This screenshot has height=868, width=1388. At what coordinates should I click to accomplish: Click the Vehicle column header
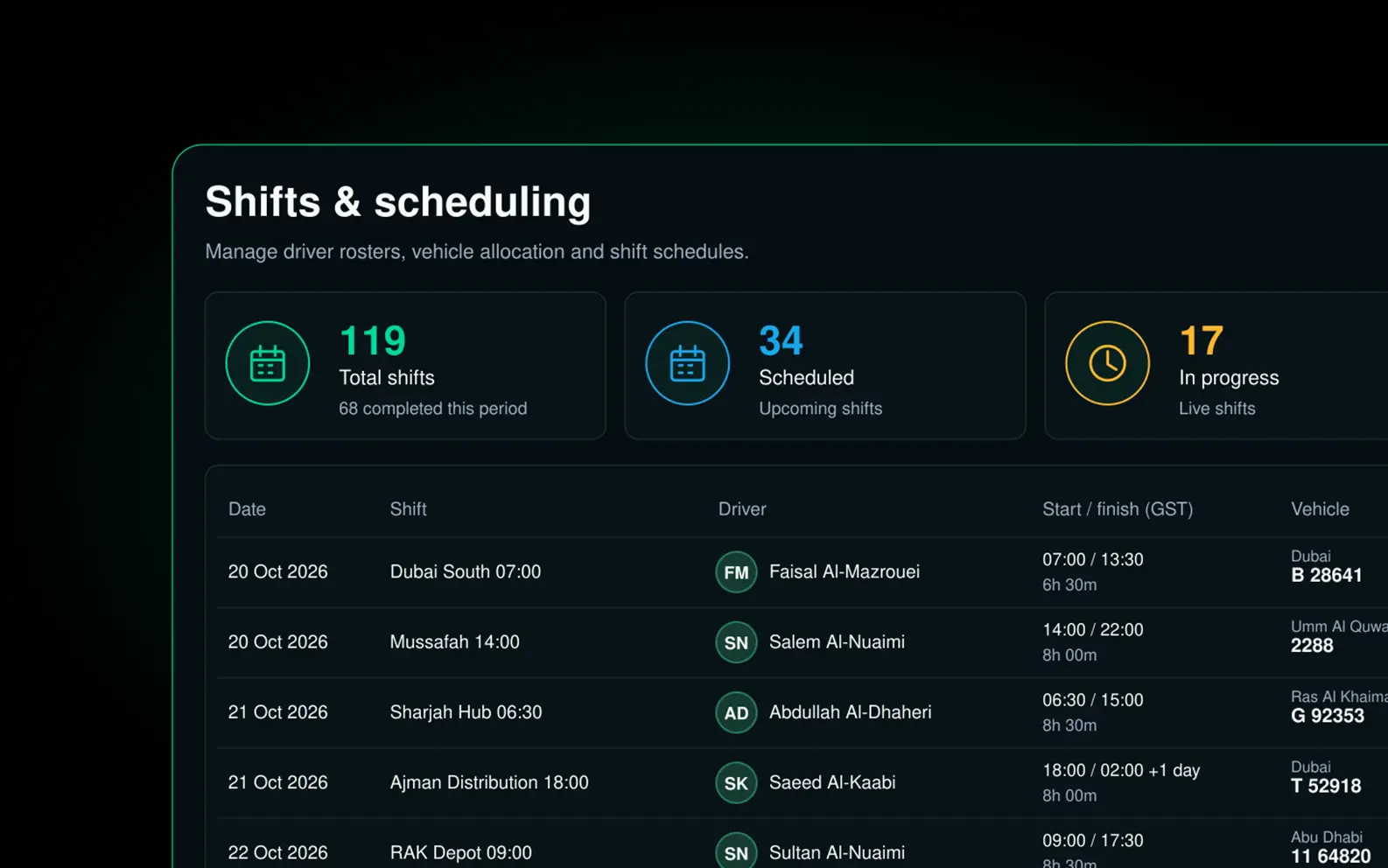coord(1320,509)
